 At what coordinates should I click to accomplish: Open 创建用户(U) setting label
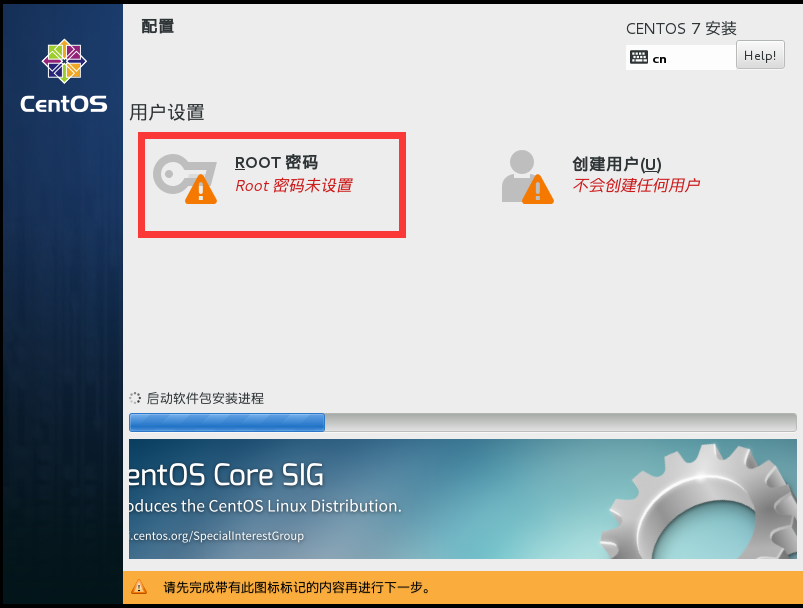(617, 164)
